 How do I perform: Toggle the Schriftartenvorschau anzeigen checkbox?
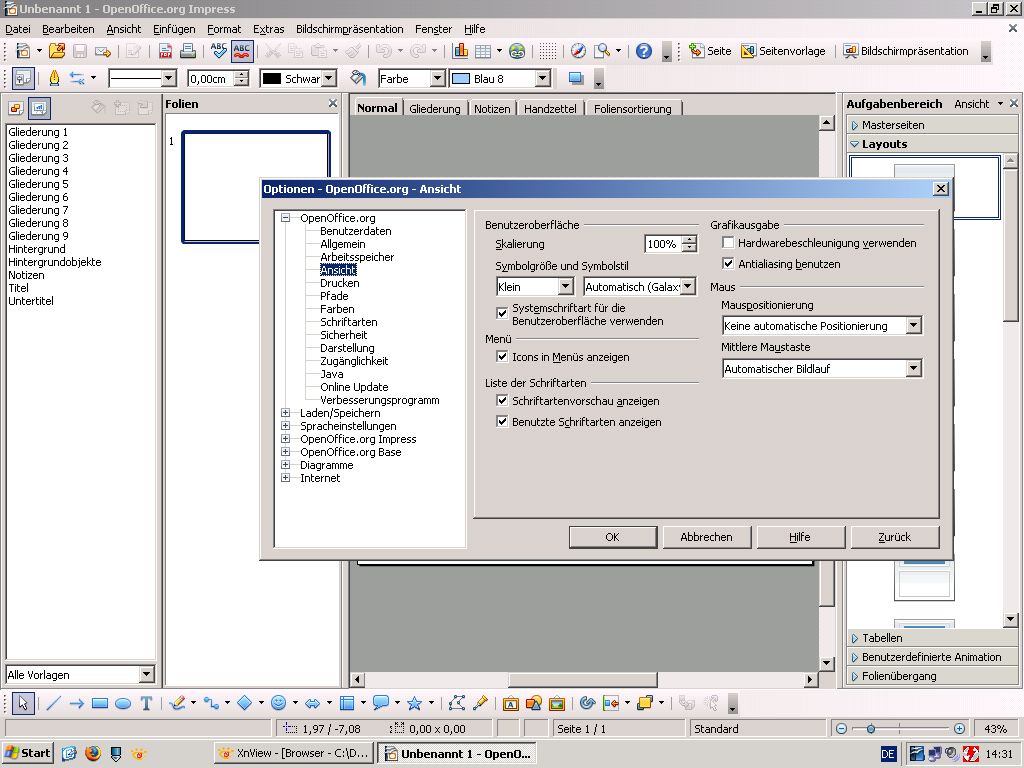click(x=502, y=400)
